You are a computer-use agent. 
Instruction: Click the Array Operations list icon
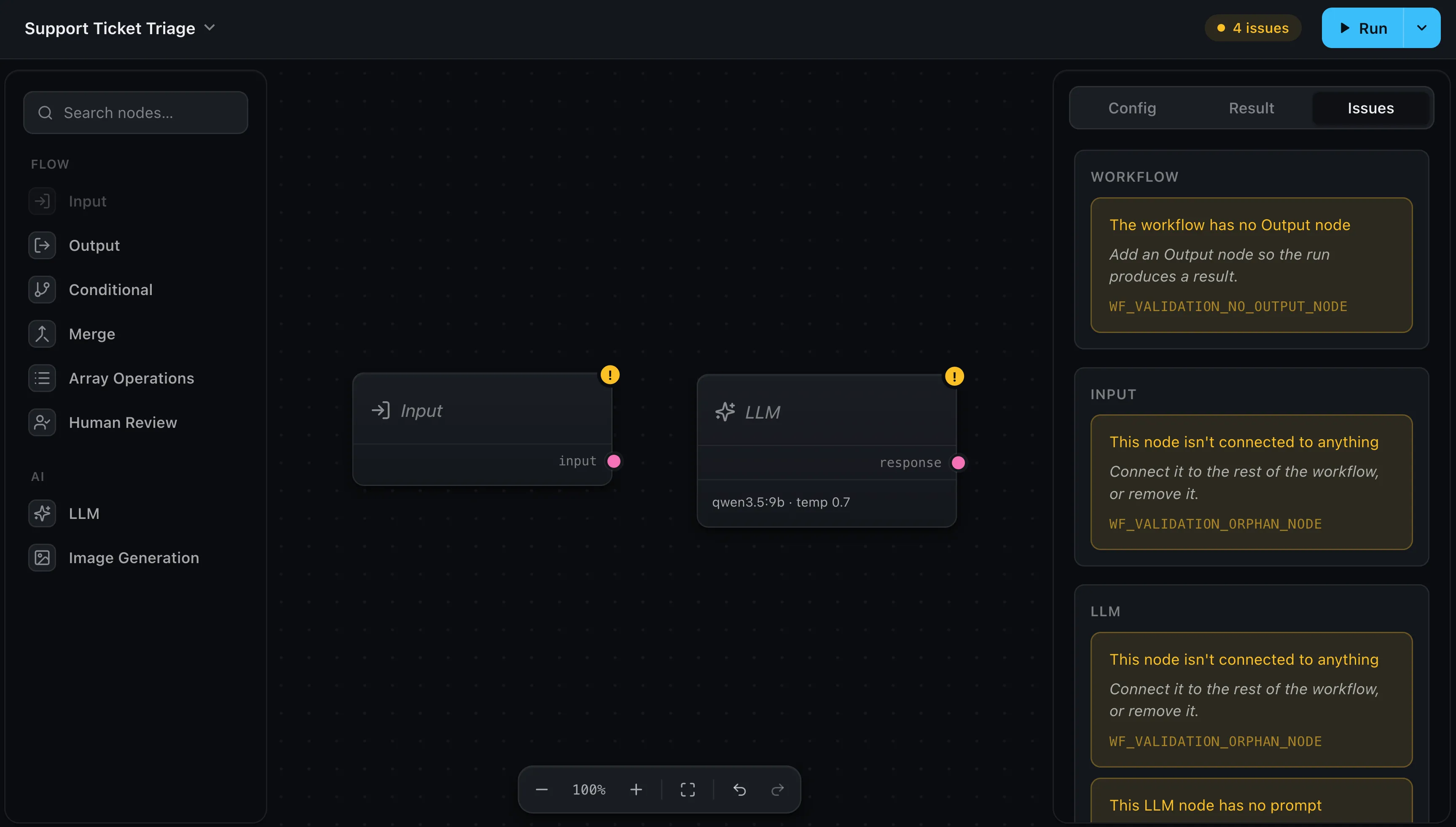pyautogui.click(x=42, y=378)
